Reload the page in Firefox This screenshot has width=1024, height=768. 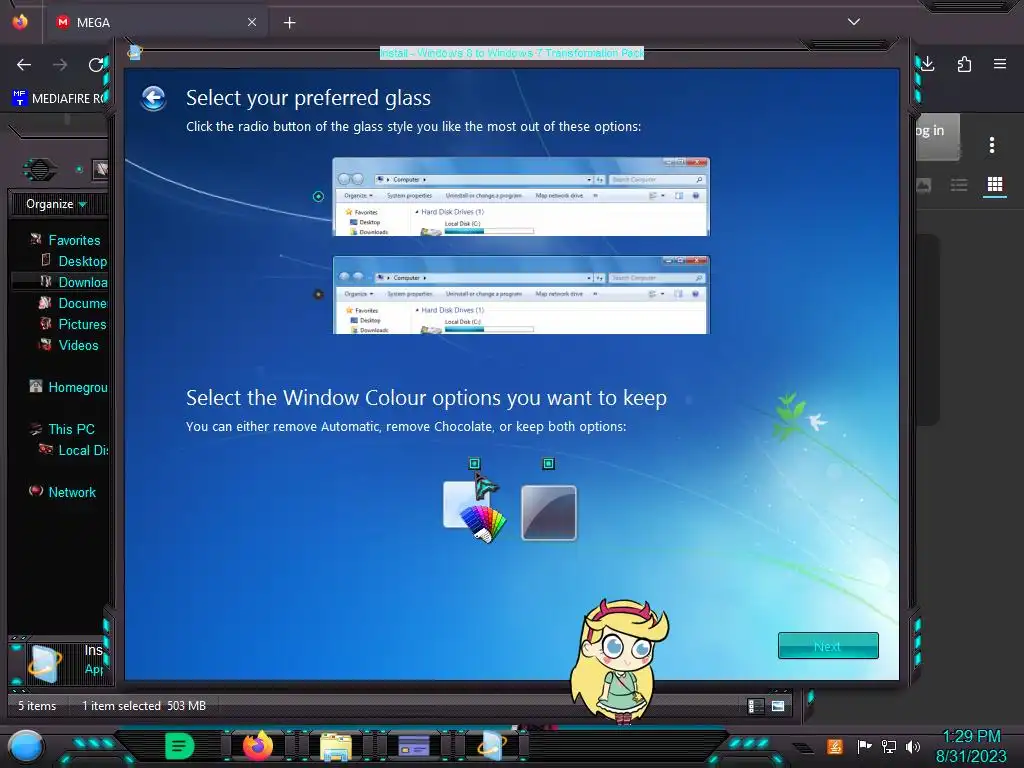96,65
